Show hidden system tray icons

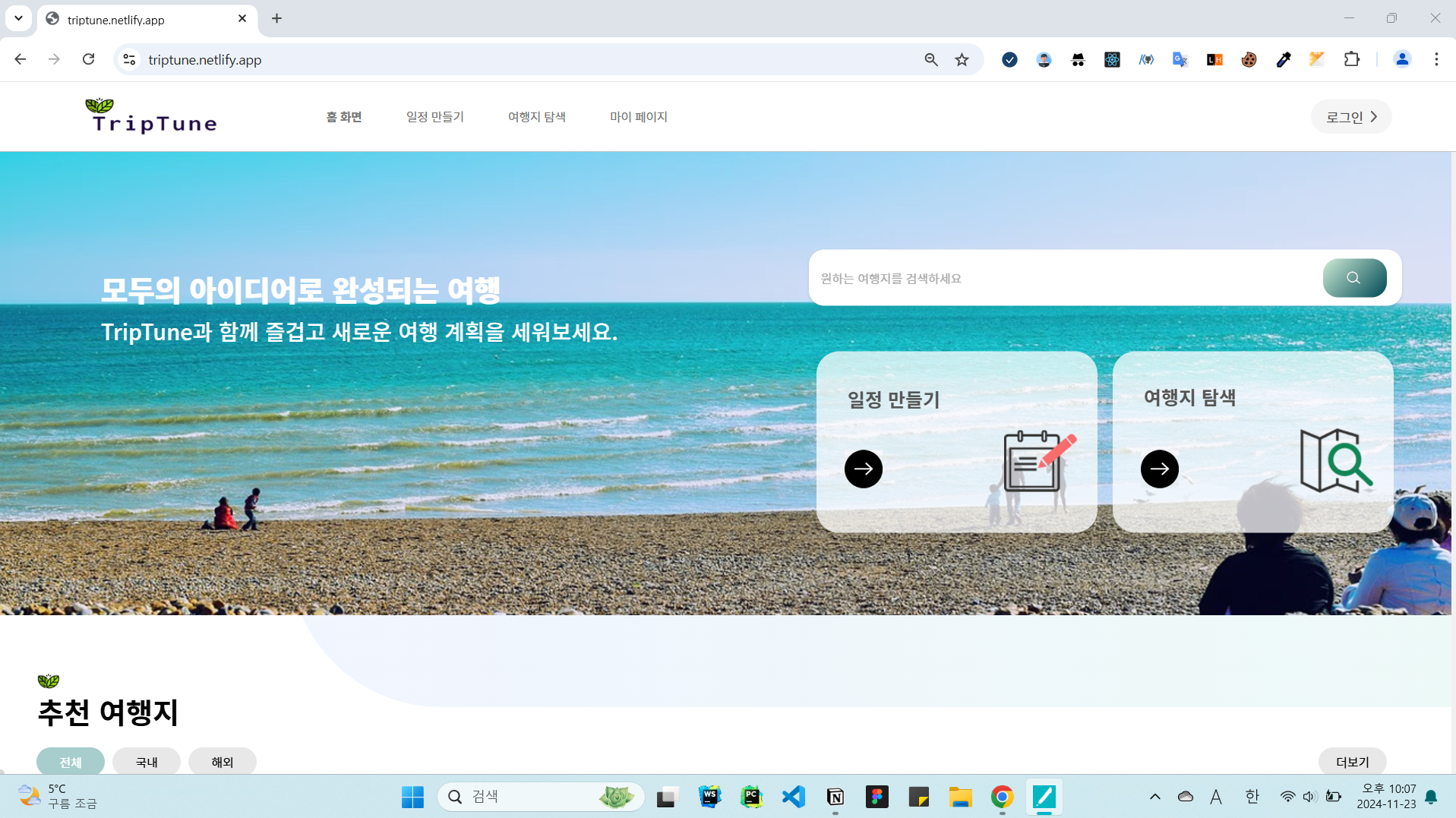[x=1154, y=796]
